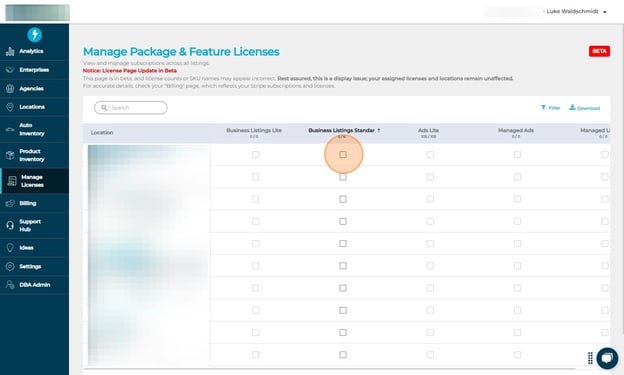Click the Download text link
Image resolution: width=624 pixels, height=375 pixels.
(x=589, y=108)
